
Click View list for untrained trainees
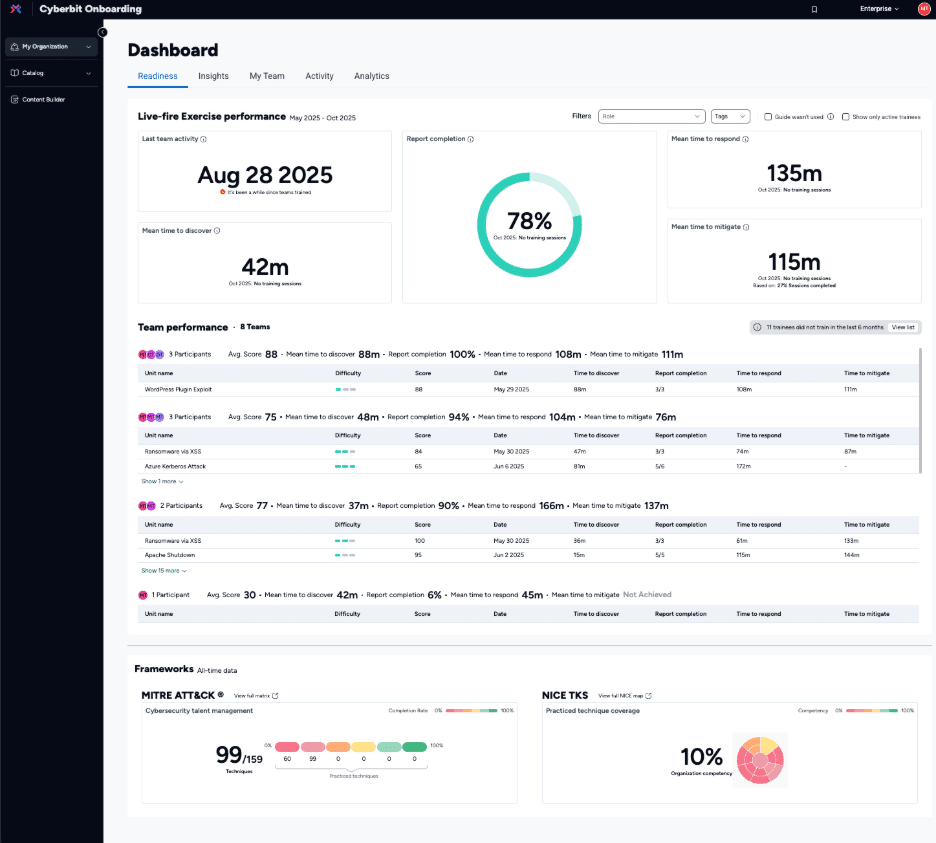(x=903, y=327)
